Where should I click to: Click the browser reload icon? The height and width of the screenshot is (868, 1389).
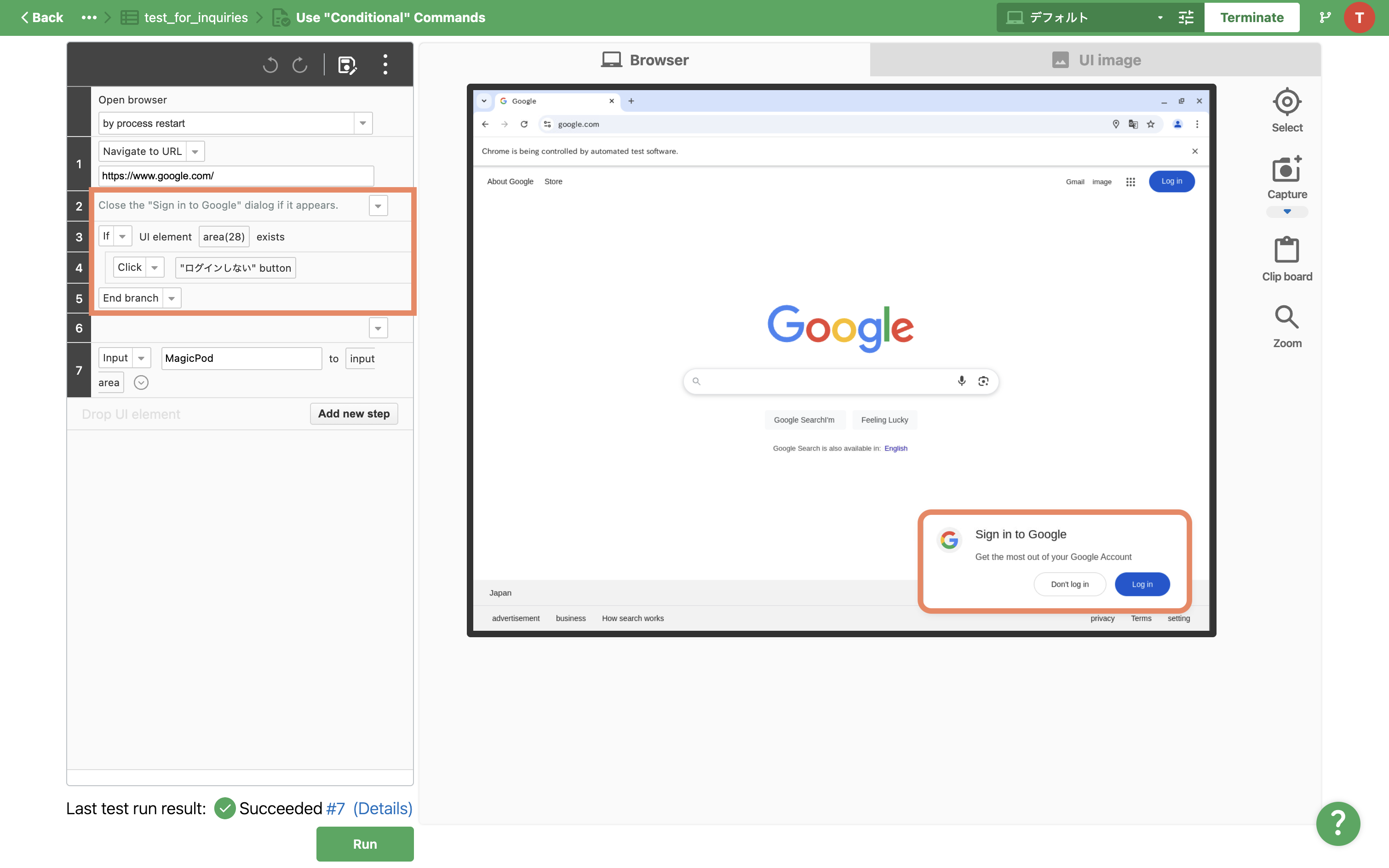(524, 124)
